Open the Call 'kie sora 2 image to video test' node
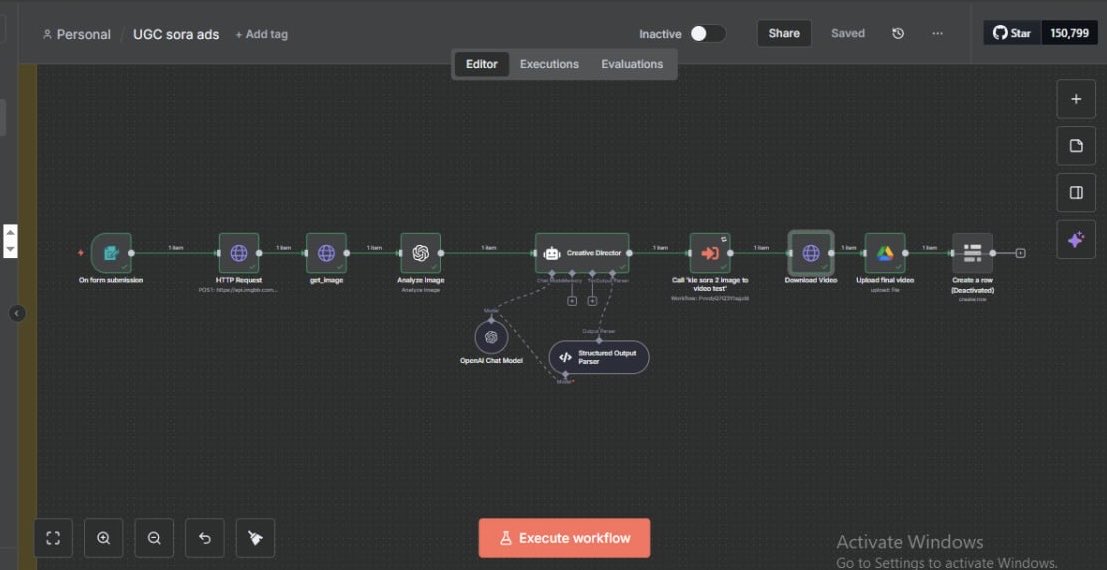The image size is (1107, 570). pos(710,253)
